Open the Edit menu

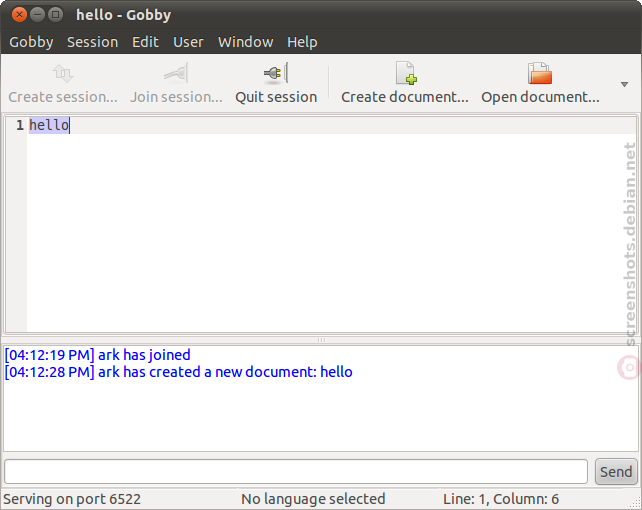(145, 42)
